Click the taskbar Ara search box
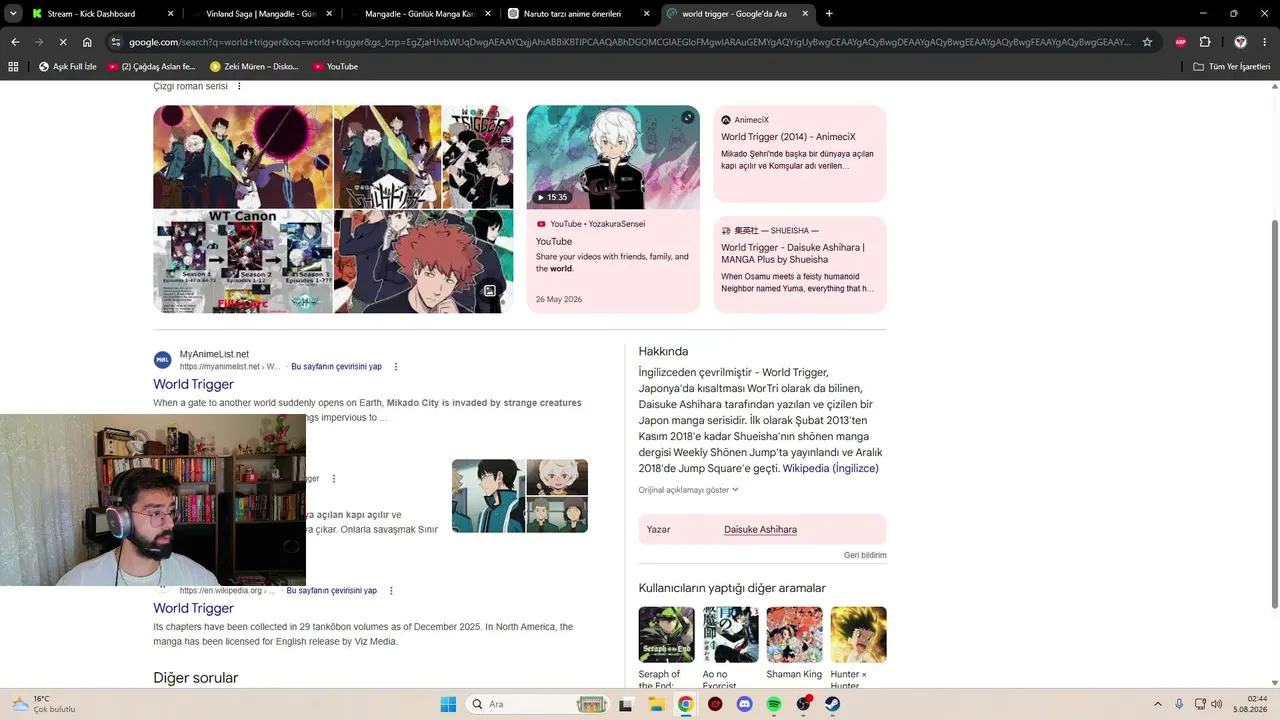1280x720 pixels. tap(538, 704)
